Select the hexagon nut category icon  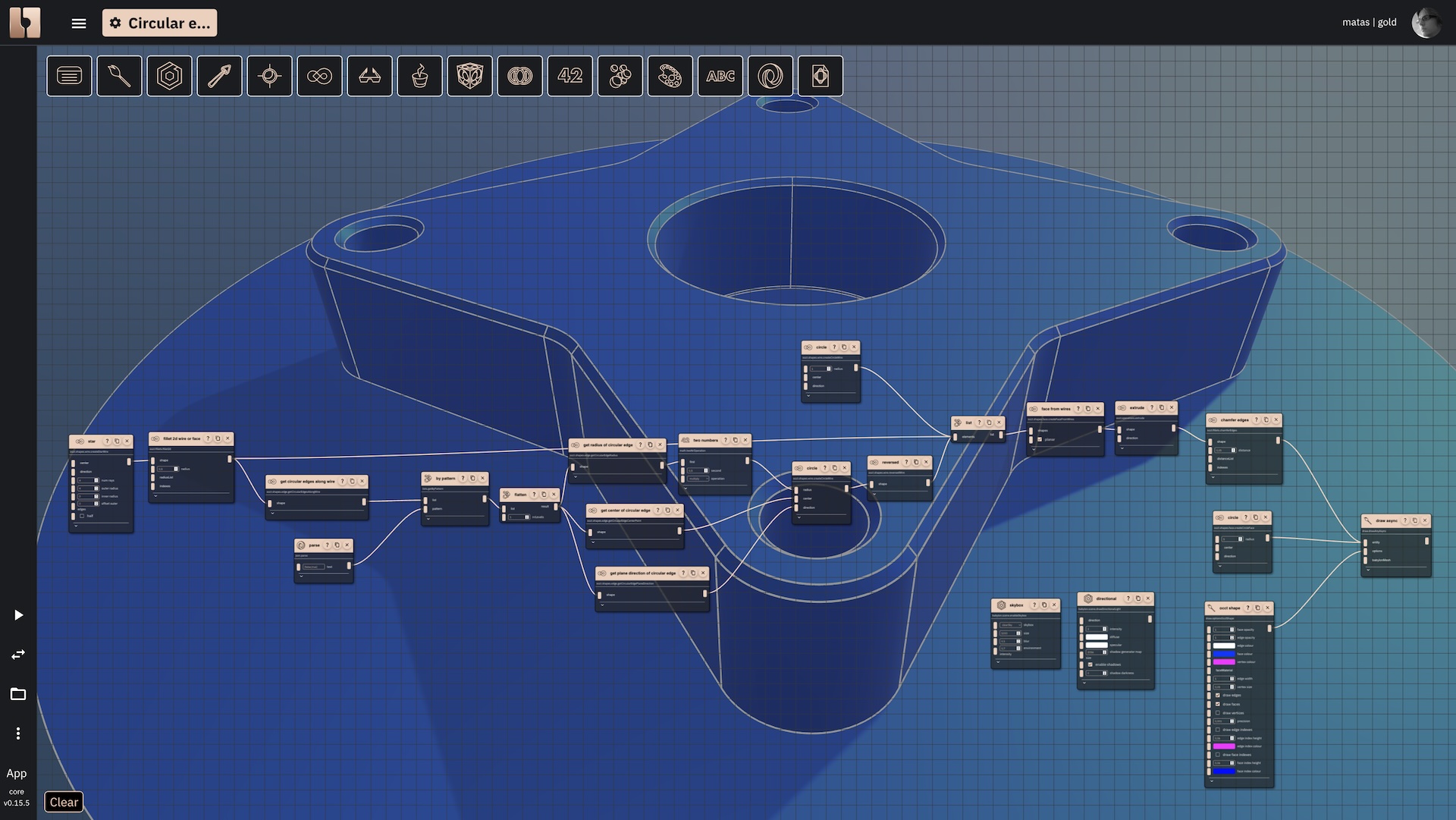[x=169, y=76]
